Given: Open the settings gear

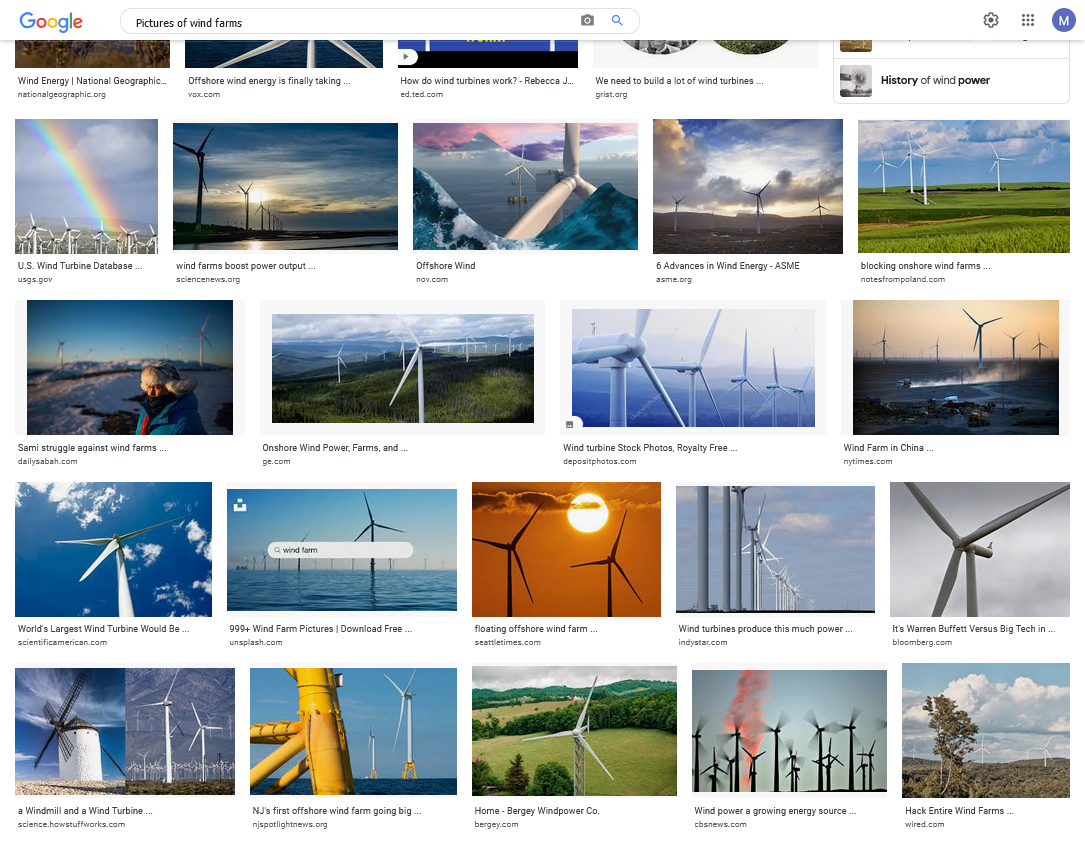Looking at the screenshot, I should point(991,20).
